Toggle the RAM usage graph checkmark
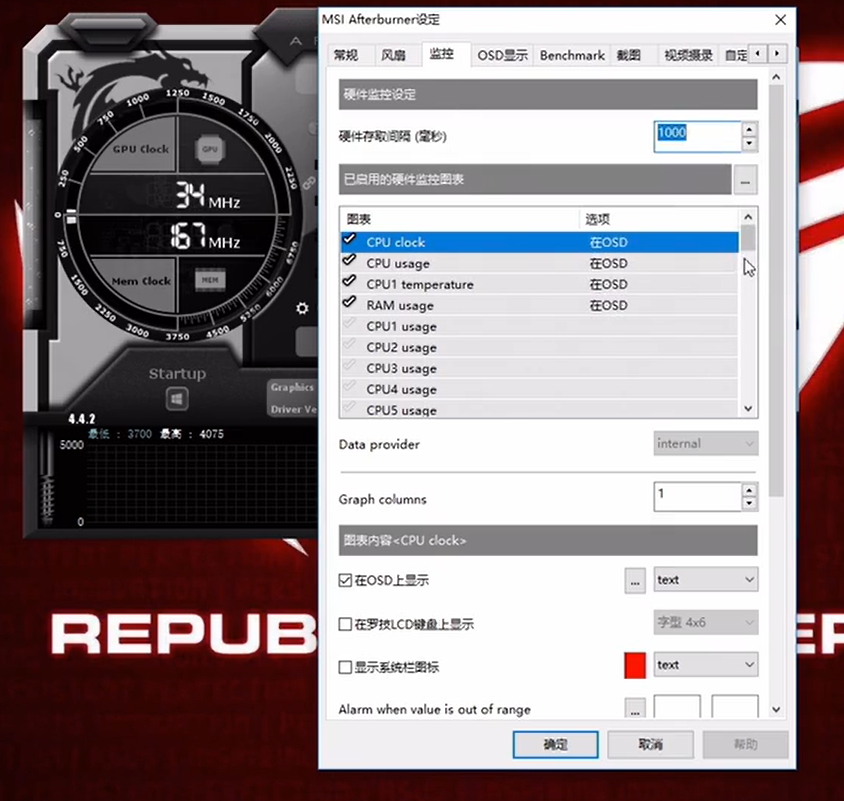 tap(350, 302)
